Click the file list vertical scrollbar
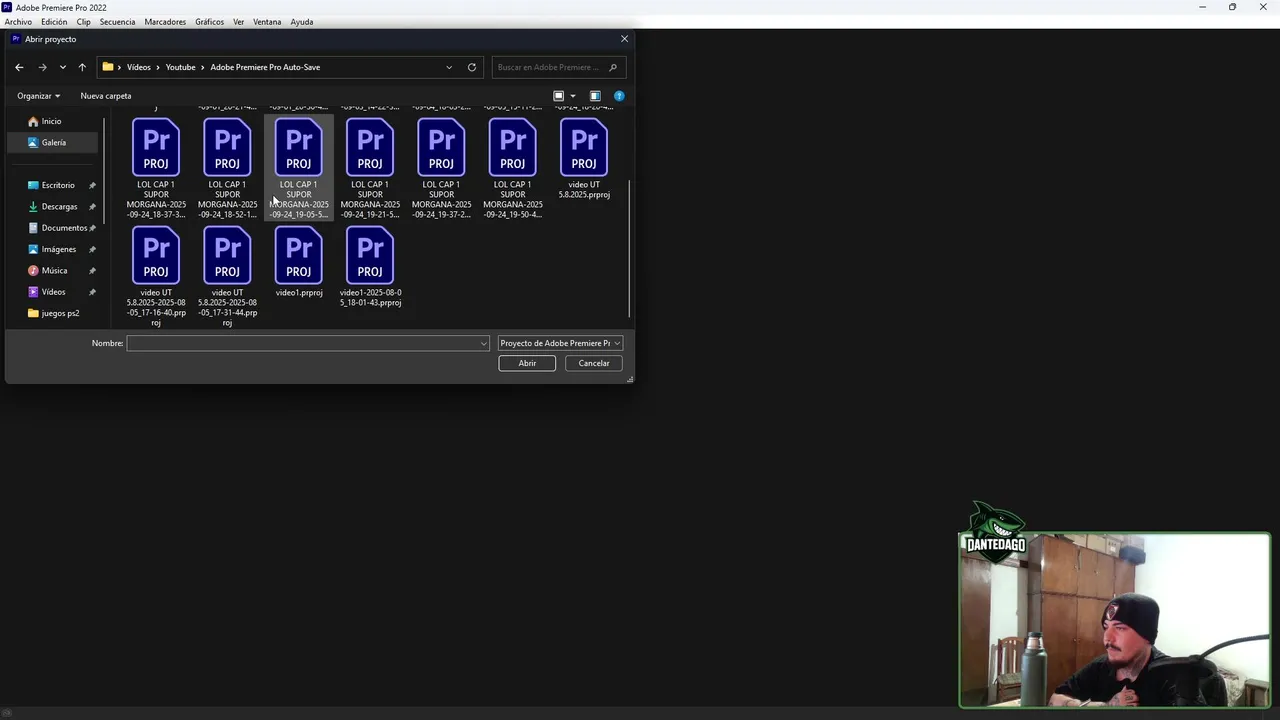 (629, 248)
